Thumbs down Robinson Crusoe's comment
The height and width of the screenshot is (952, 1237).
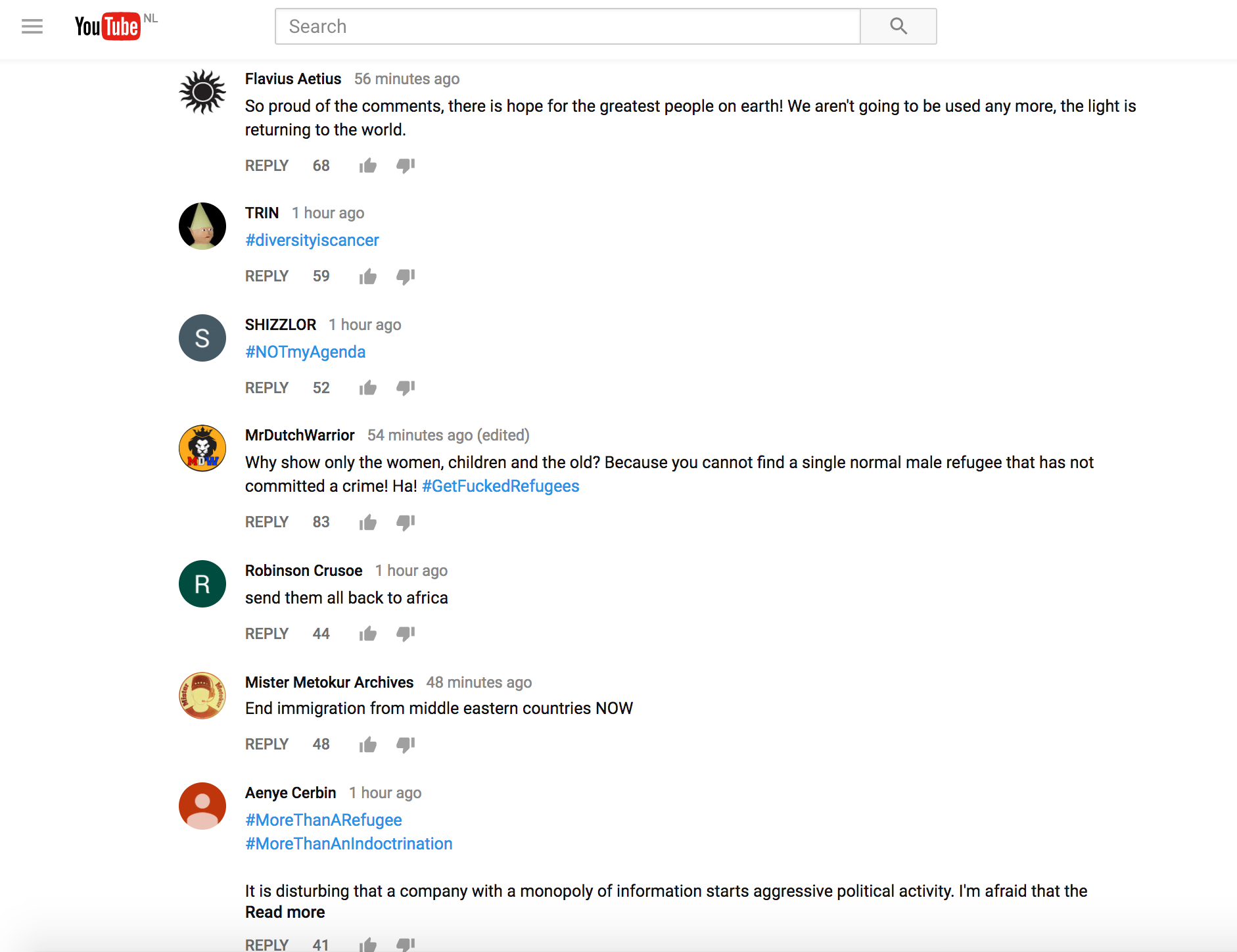406,634
